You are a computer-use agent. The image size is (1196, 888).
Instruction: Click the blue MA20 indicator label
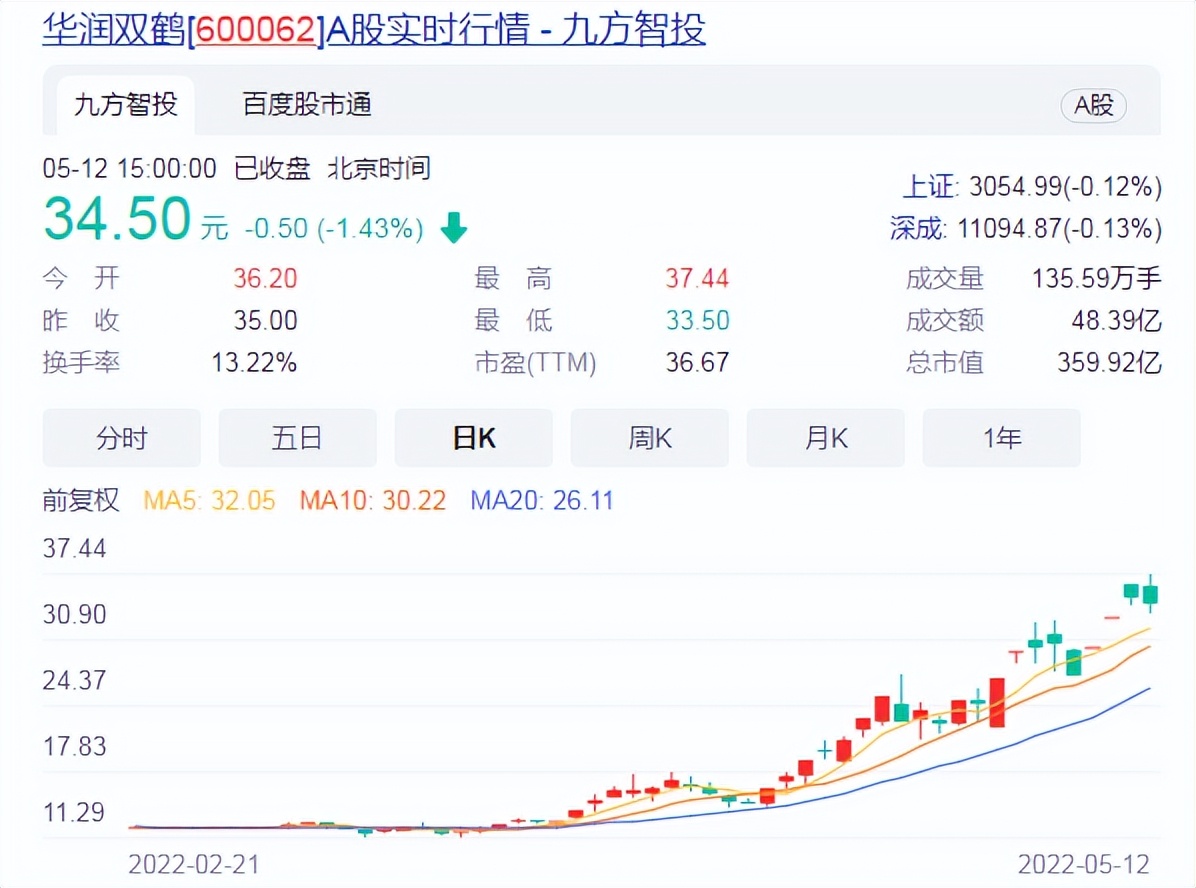tap(541, 500)
